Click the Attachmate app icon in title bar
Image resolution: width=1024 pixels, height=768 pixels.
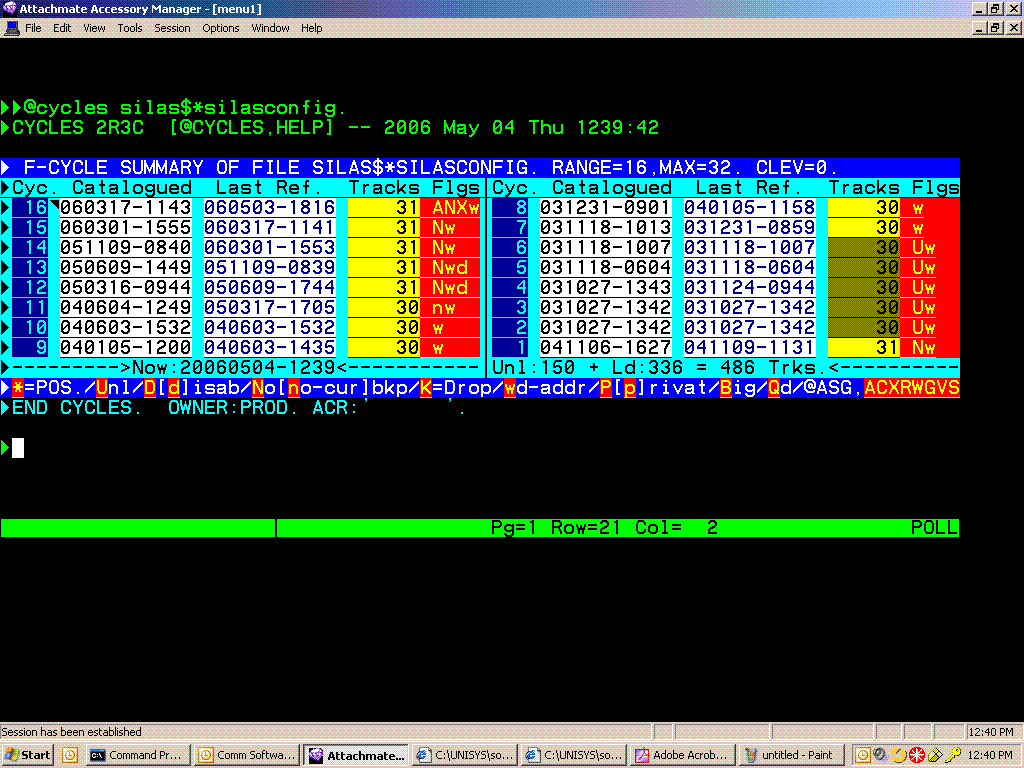[x=10, y=9]
